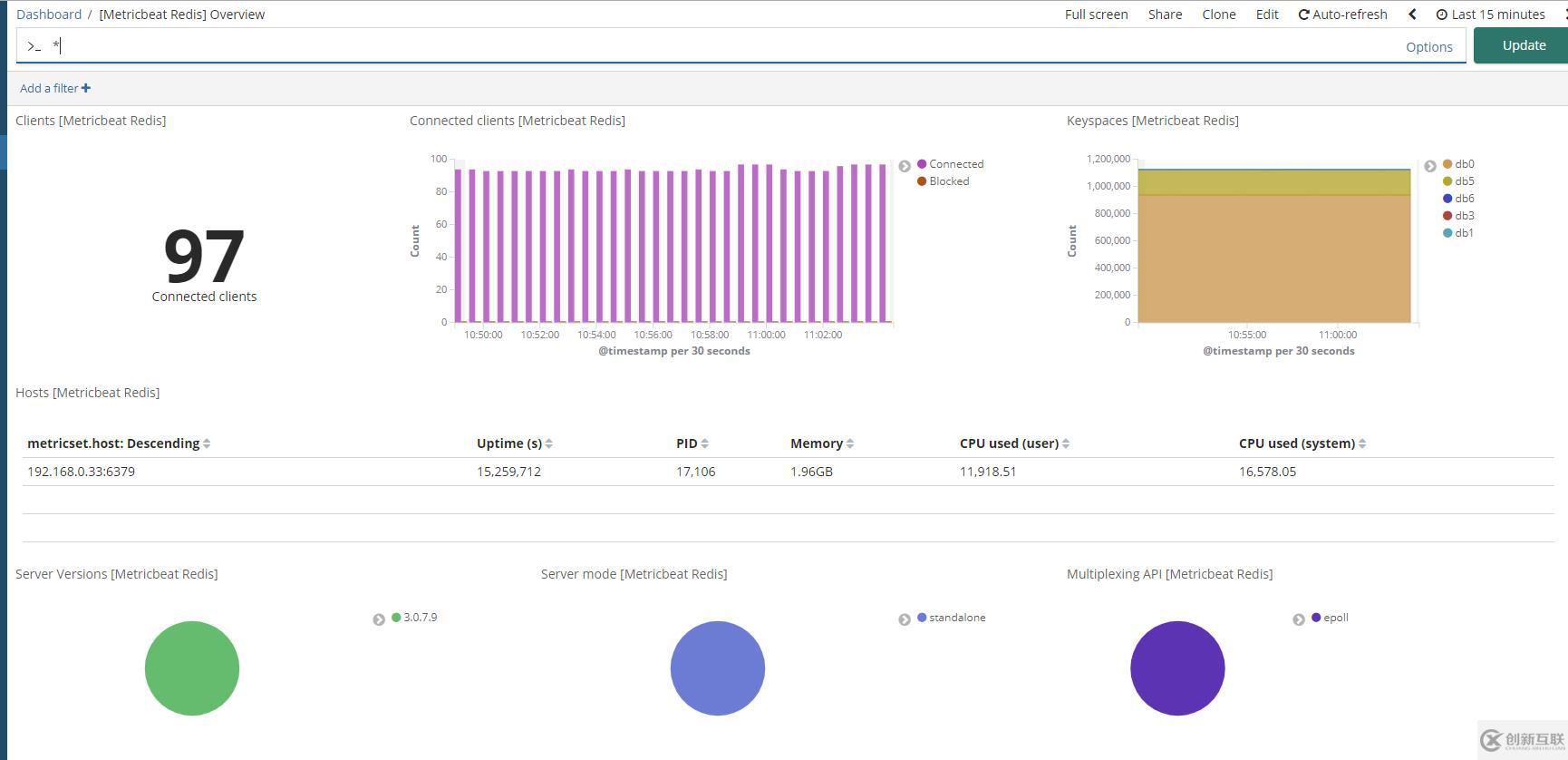The height and width of the screenshot is (760, 1568).
Task: Click host cell 192.168.0.33:6379
Action: click(x=81, y=472)
